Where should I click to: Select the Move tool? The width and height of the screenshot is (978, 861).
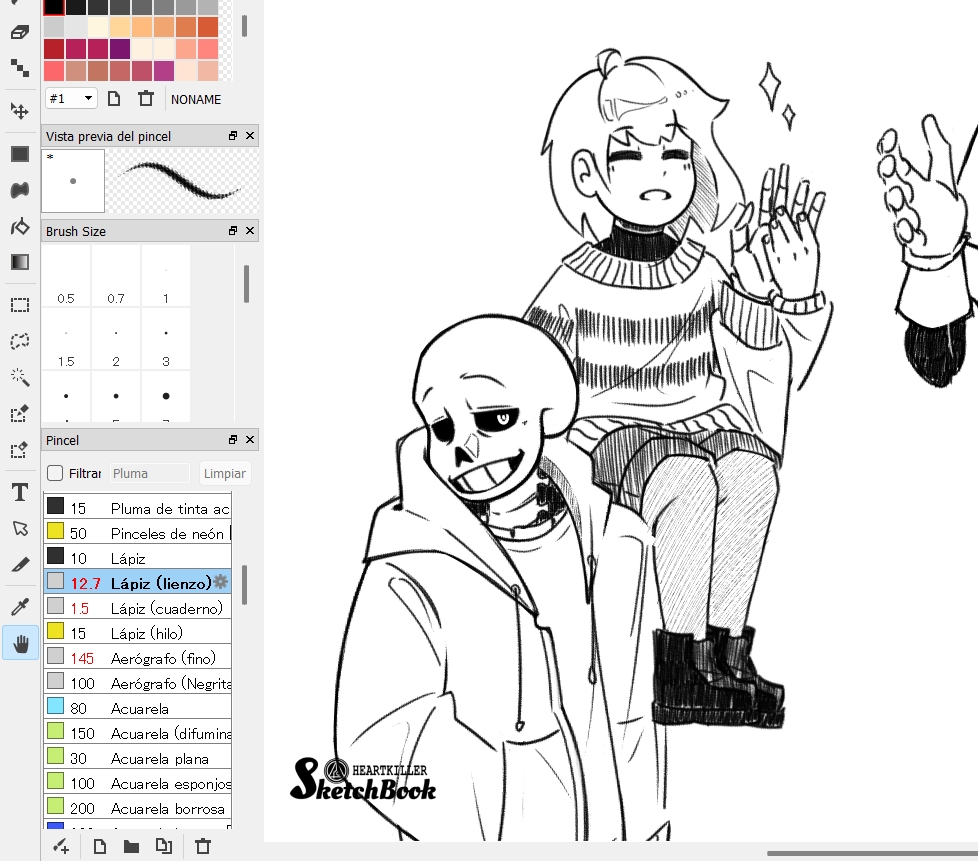[20, 110]
